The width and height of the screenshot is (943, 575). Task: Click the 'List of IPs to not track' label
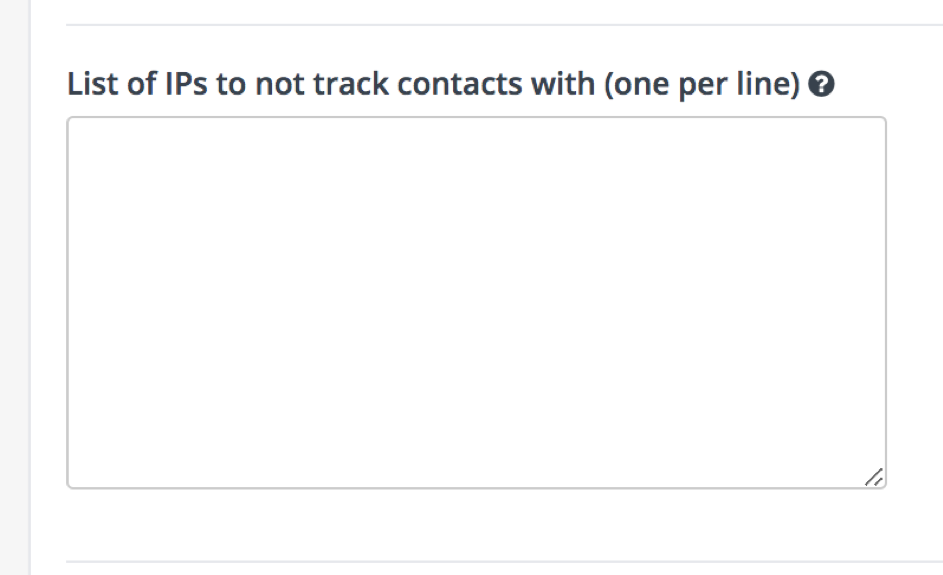(x=433, y=84)
